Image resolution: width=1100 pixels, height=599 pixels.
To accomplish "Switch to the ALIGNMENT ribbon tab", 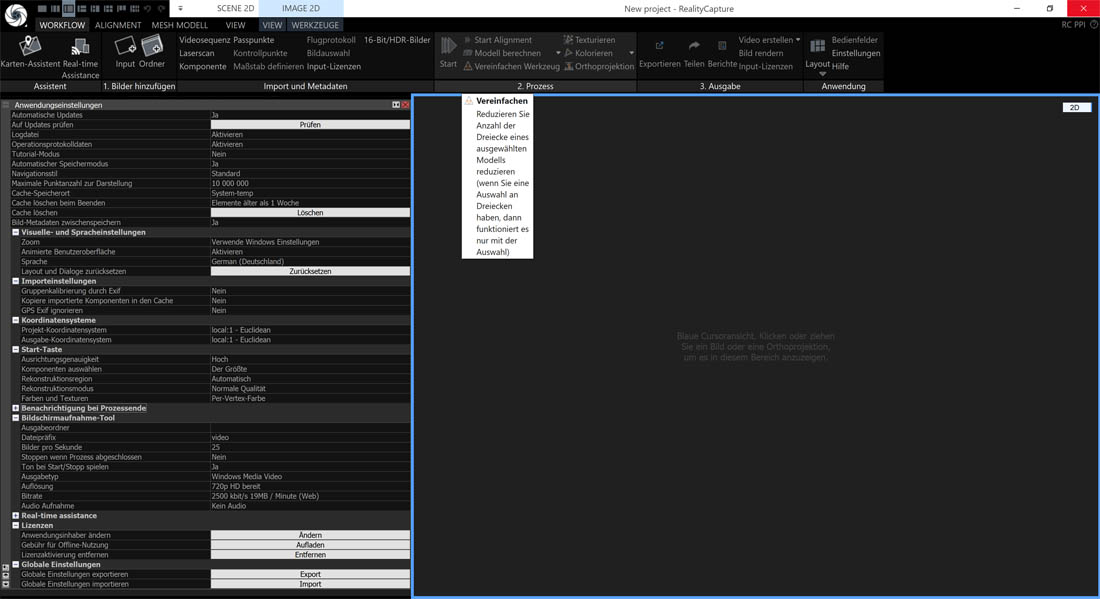I will point(118,25).
